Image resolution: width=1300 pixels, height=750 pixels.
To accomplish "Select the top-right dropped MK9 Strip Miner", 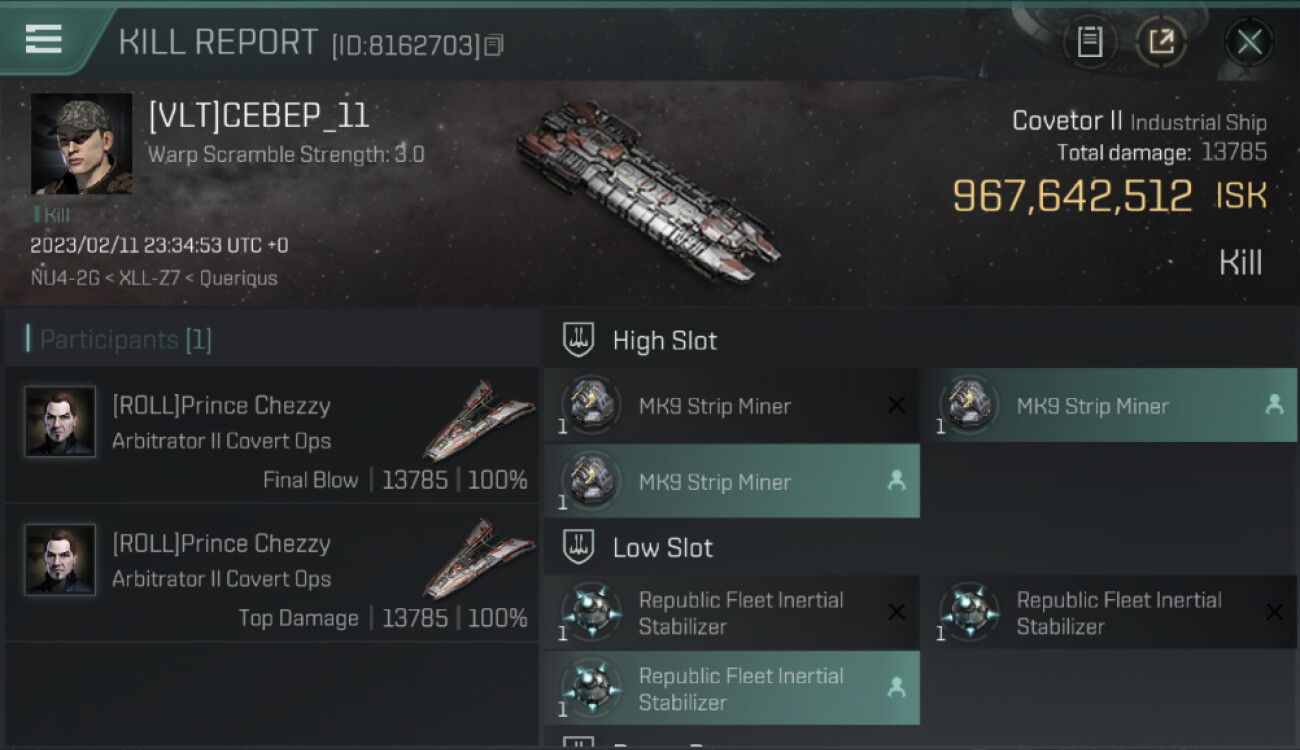I will (1108, 406).
